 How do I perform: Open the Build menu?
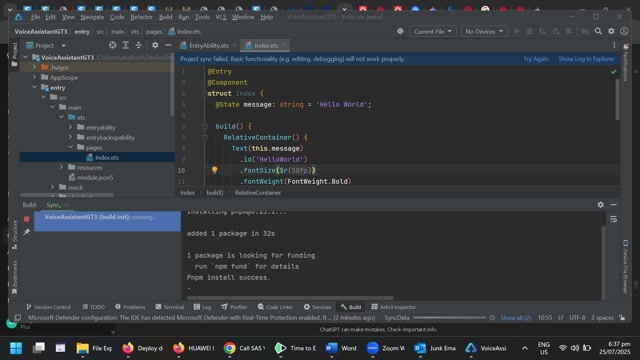pyautogui.click(x=165, y=17)
